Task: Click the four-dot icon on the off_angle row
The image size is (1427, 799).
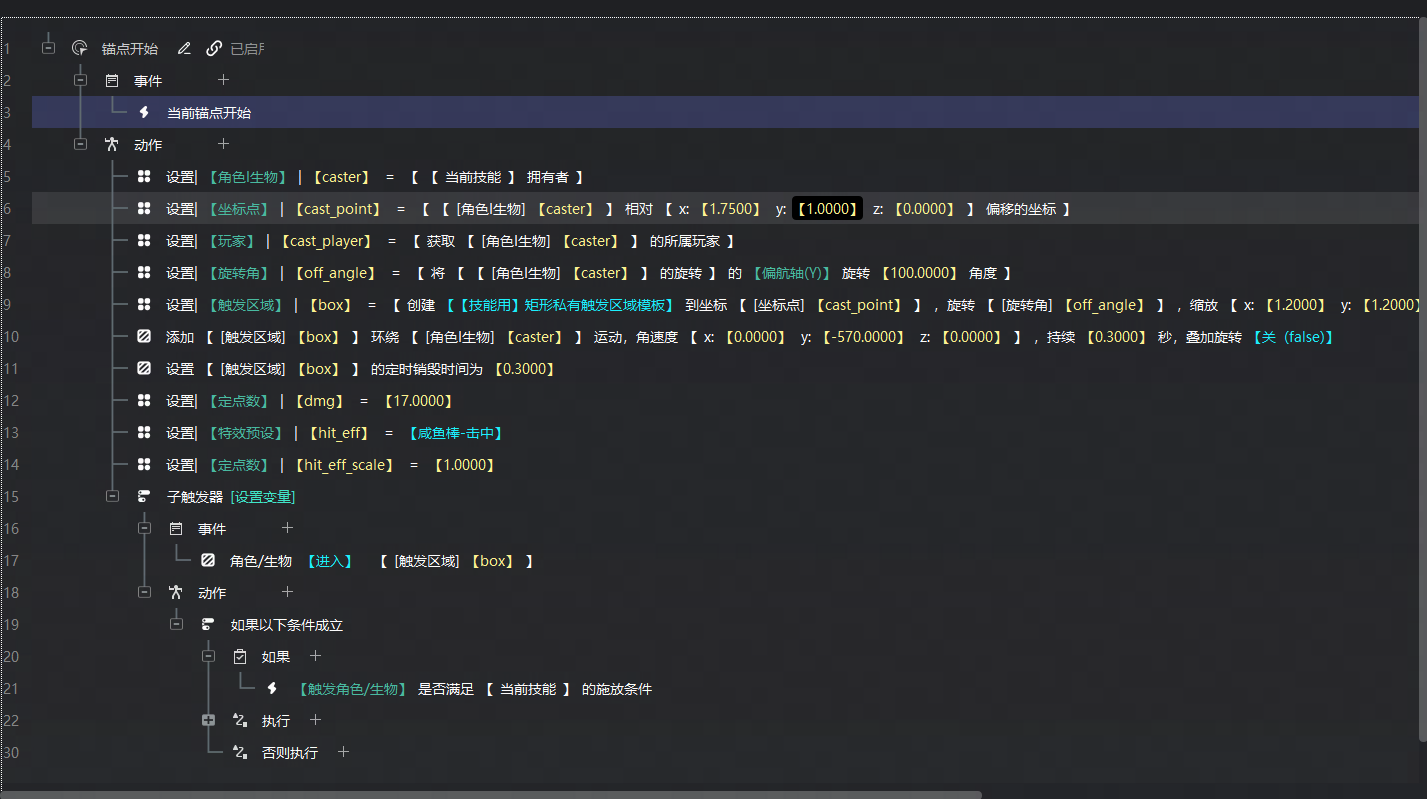Action: pyautogui.click(x=144, y=272)
